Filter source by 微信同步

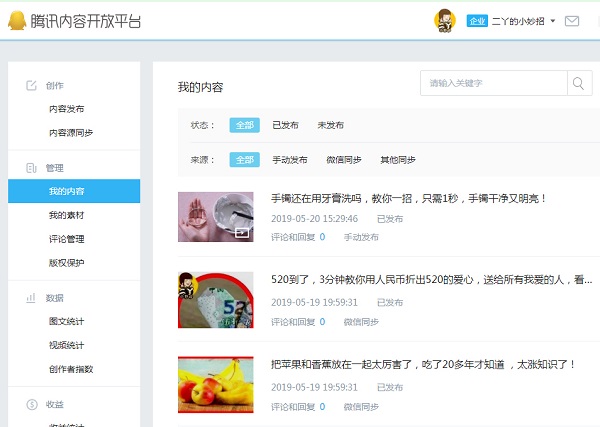click(x=343, y=160)
